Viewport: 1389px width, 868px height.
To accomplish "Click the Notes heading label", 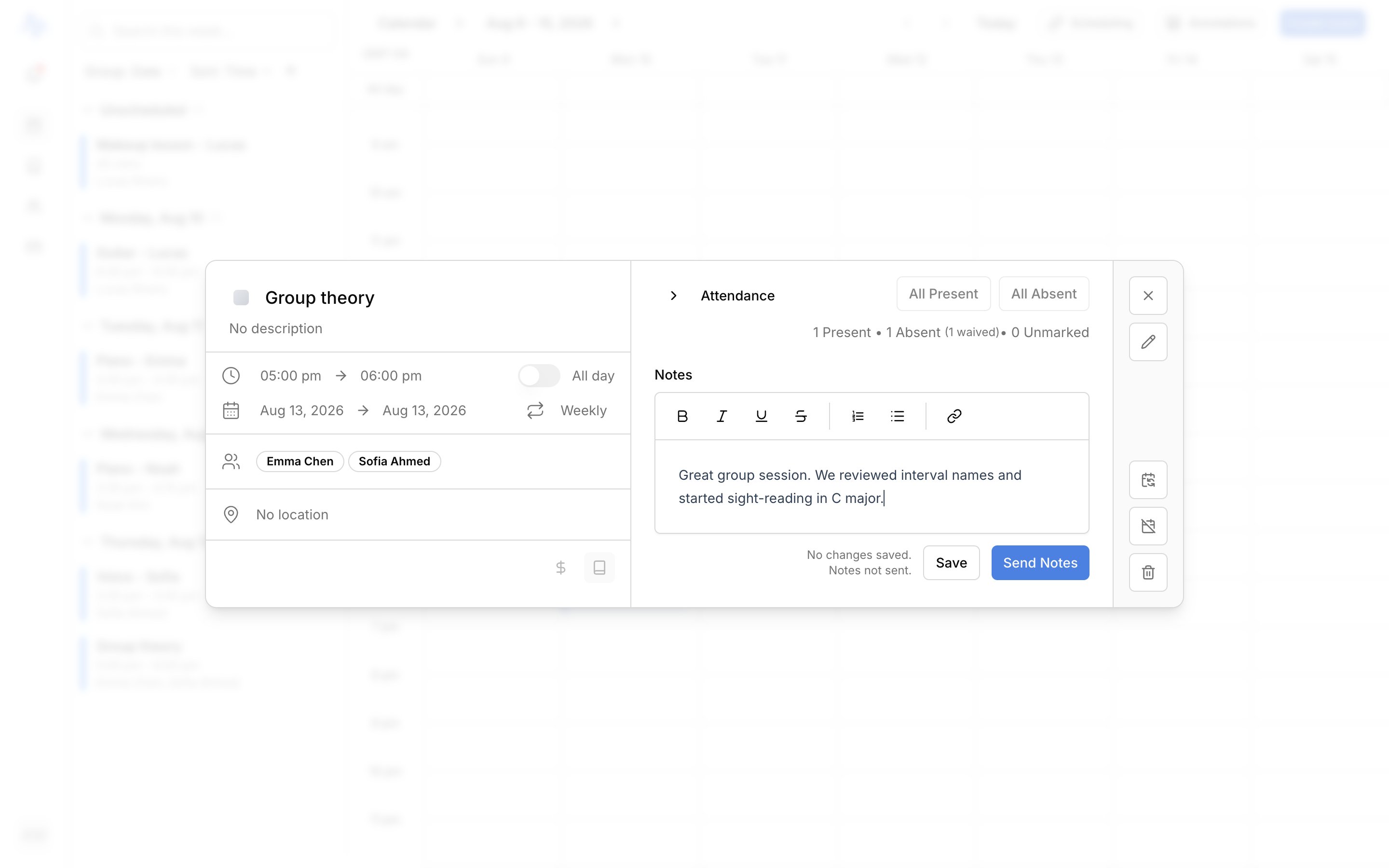I will pos(673,375).
